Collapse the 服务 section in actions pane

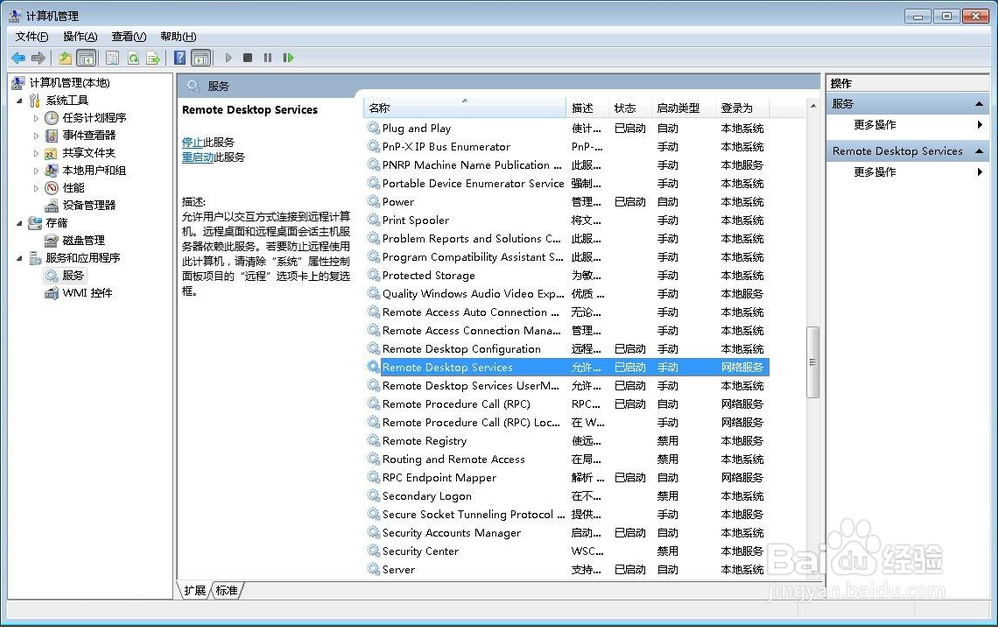[x=979, y=104]
